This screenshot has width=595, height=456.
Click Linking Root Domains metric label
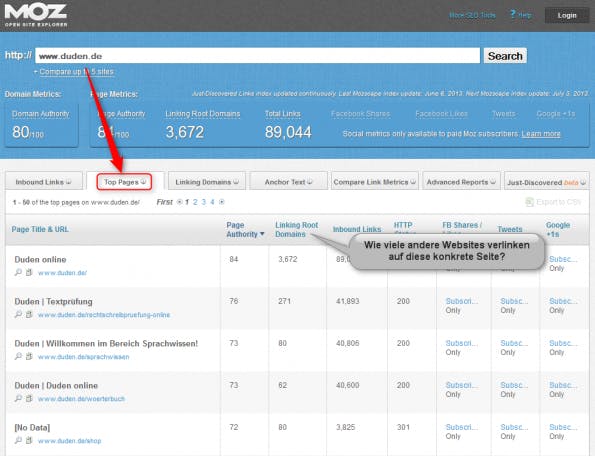(203, 114)
